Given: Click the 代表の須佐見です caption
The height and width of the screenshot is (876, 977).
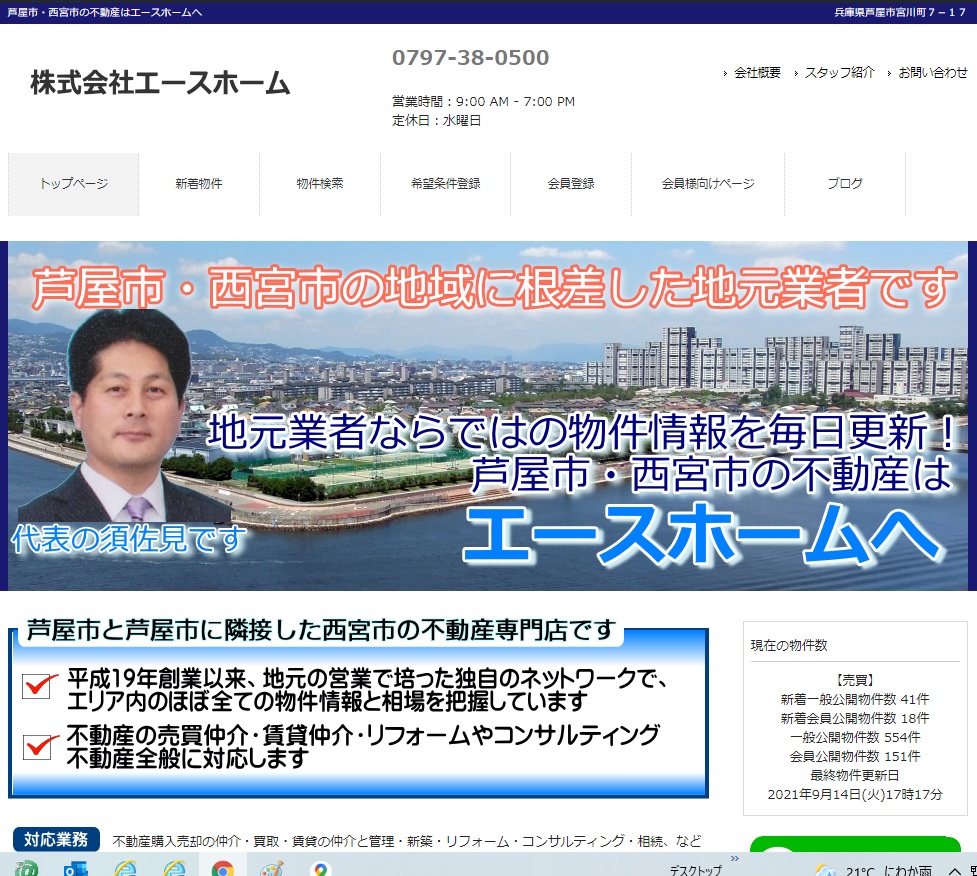Looking at the screenshot, I should click(x=130, y=539).
